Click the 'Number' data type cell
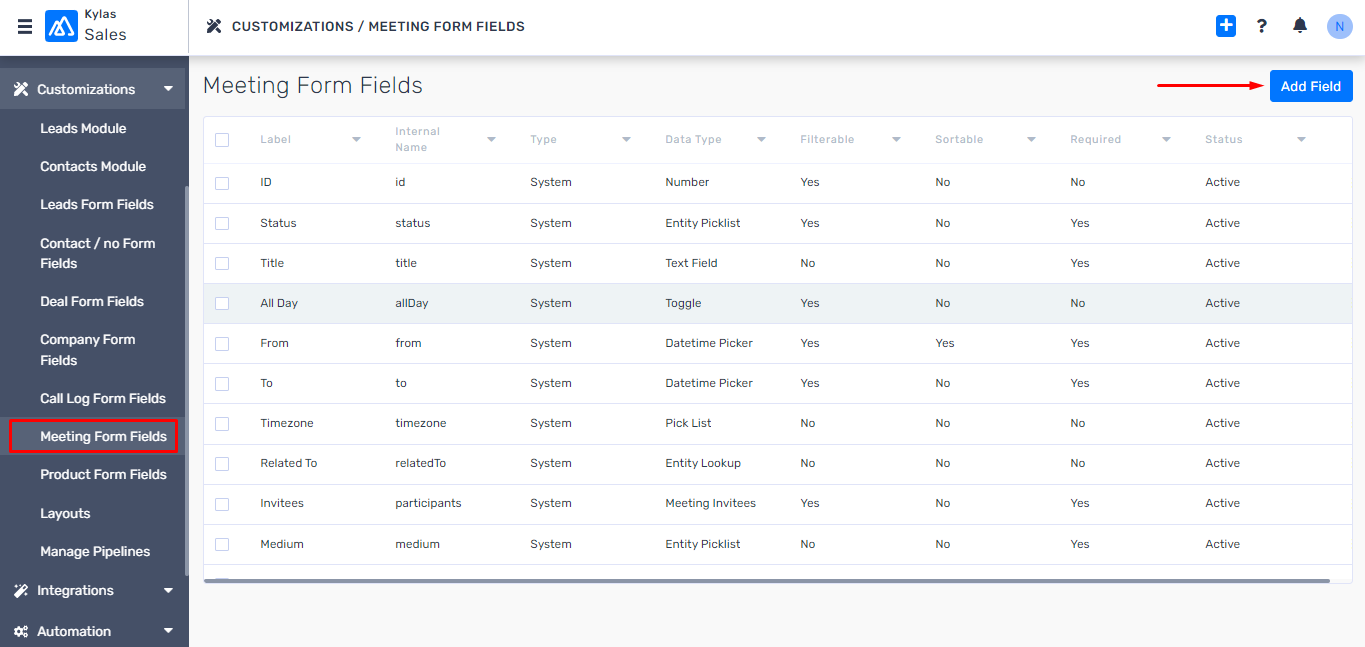1365x647 pixels. point(687,183)
